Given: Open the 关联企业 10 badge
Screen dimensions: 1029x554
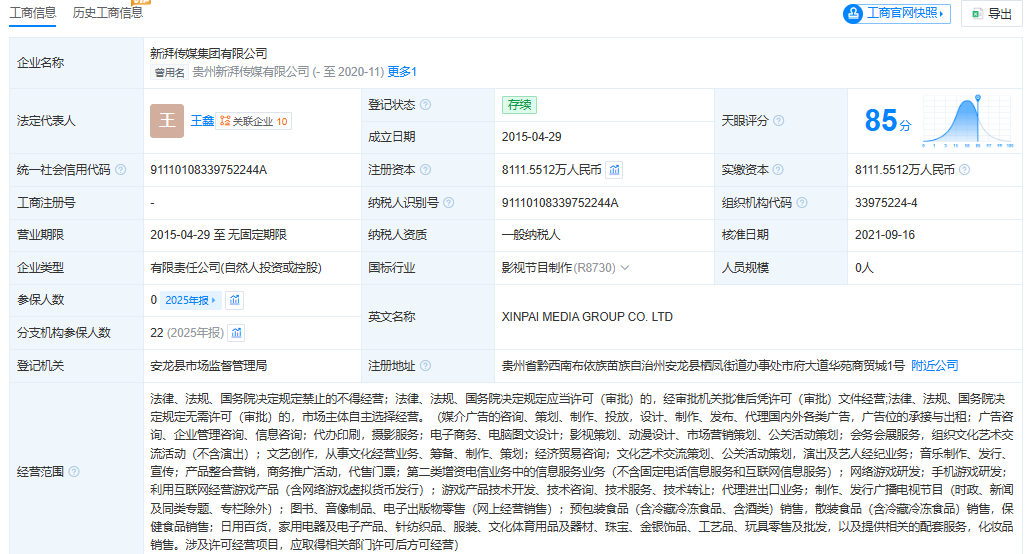Looking at the screenshot, I should (x=253, y=121).
